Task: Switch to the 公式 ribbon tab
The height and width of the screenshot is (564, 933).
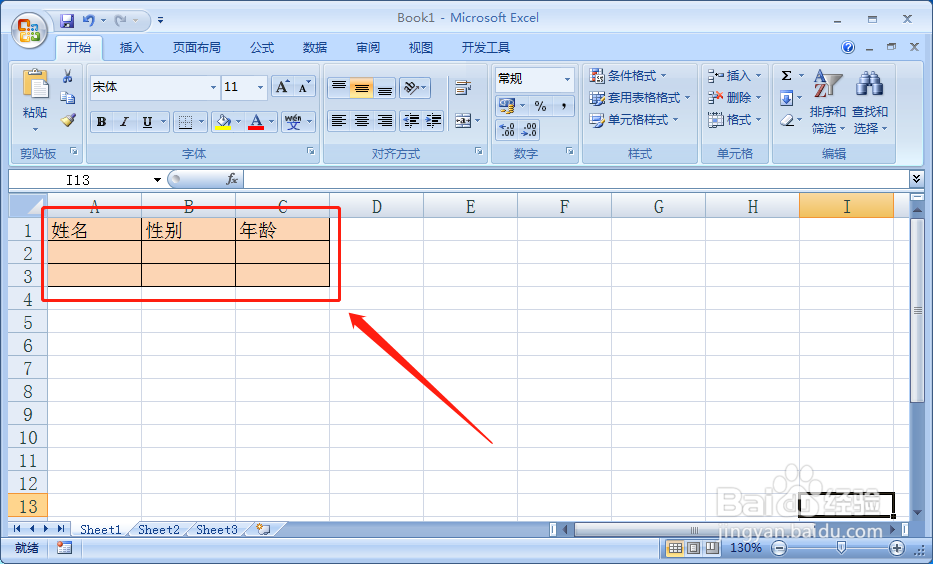Action: point(262,48)
